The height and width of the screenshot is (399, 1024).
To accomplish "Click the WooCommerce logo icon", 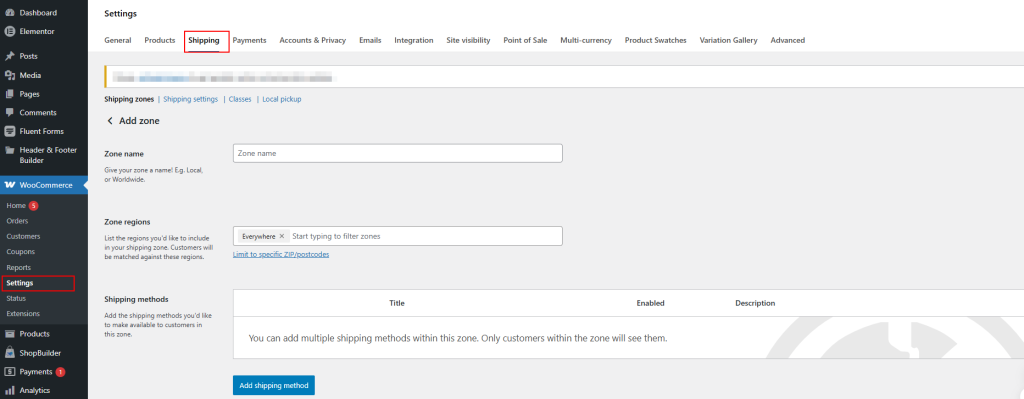I will (x=10, y=185).
